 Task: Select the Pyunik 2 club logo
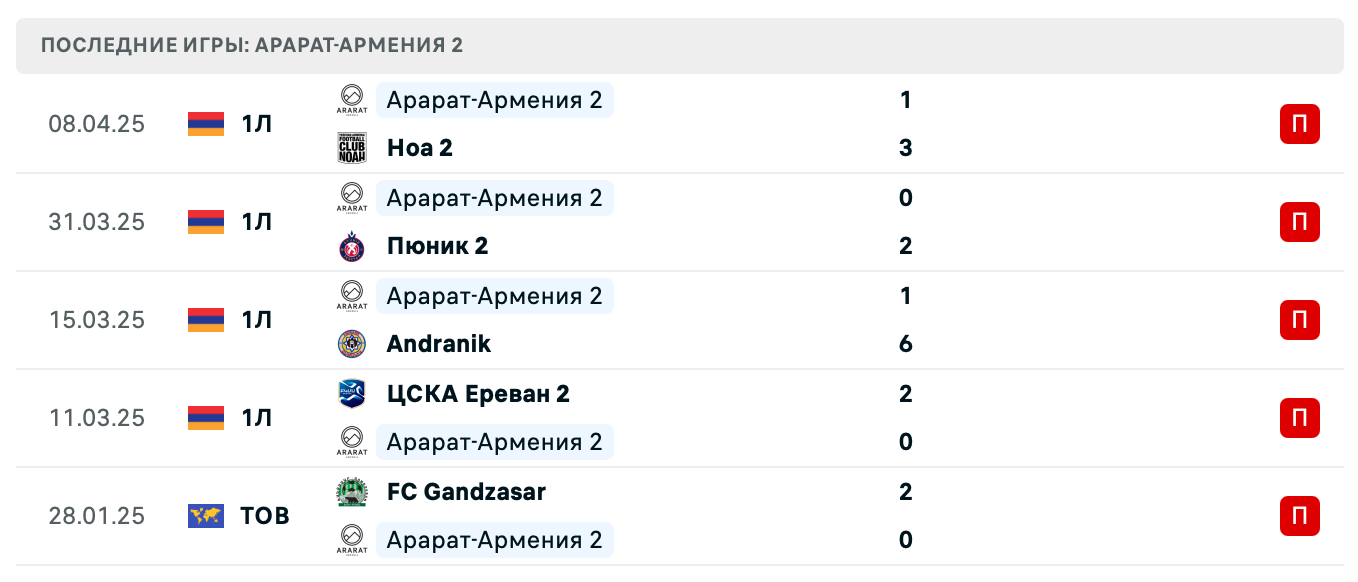click(x=352, y=245)
